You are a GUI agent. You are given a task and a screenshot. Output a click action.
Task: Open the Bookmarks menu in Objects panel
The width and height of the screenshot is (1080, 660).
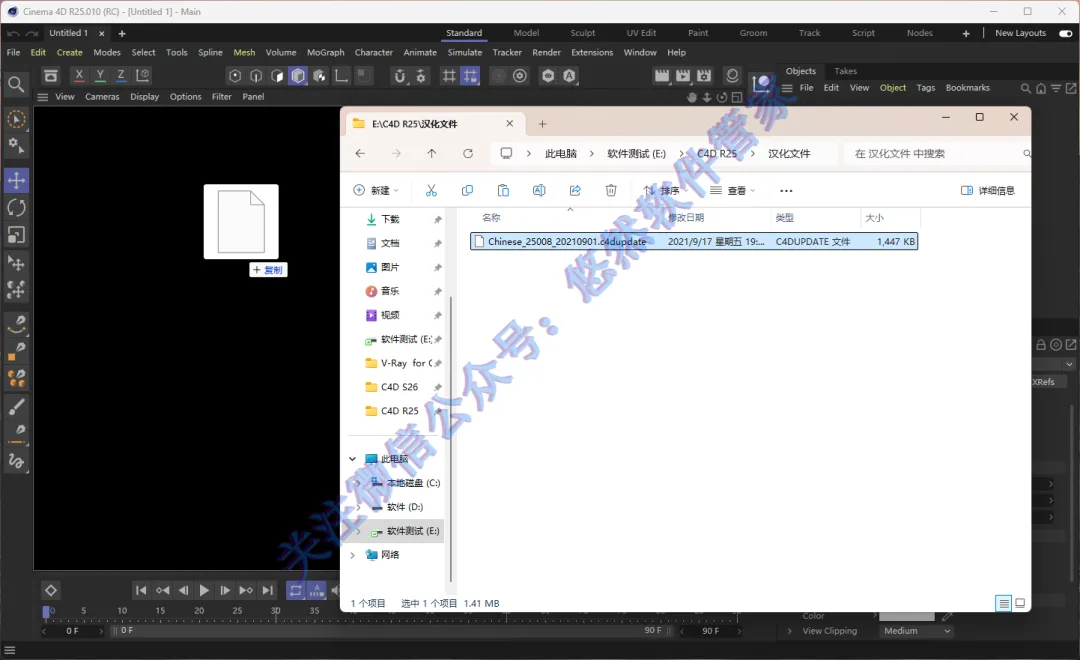967,87
